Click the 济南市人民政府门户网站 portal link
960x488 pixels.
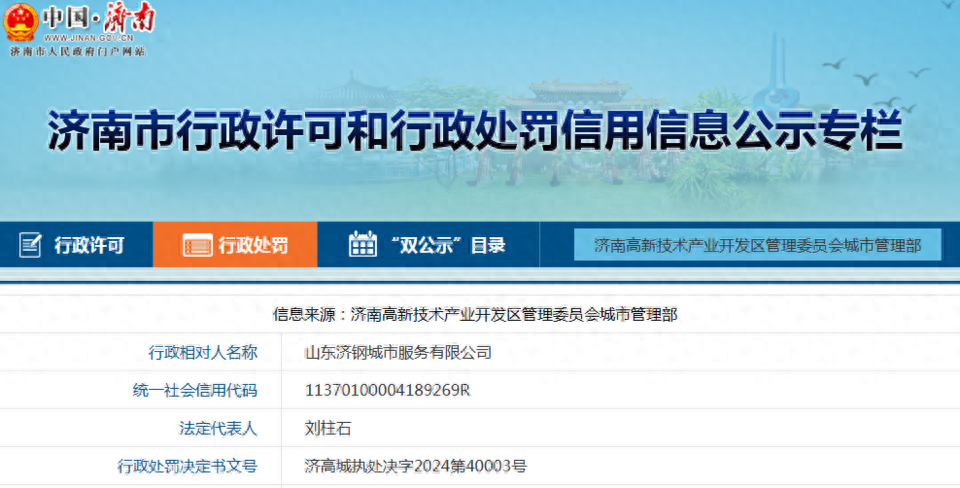(77, 51)
